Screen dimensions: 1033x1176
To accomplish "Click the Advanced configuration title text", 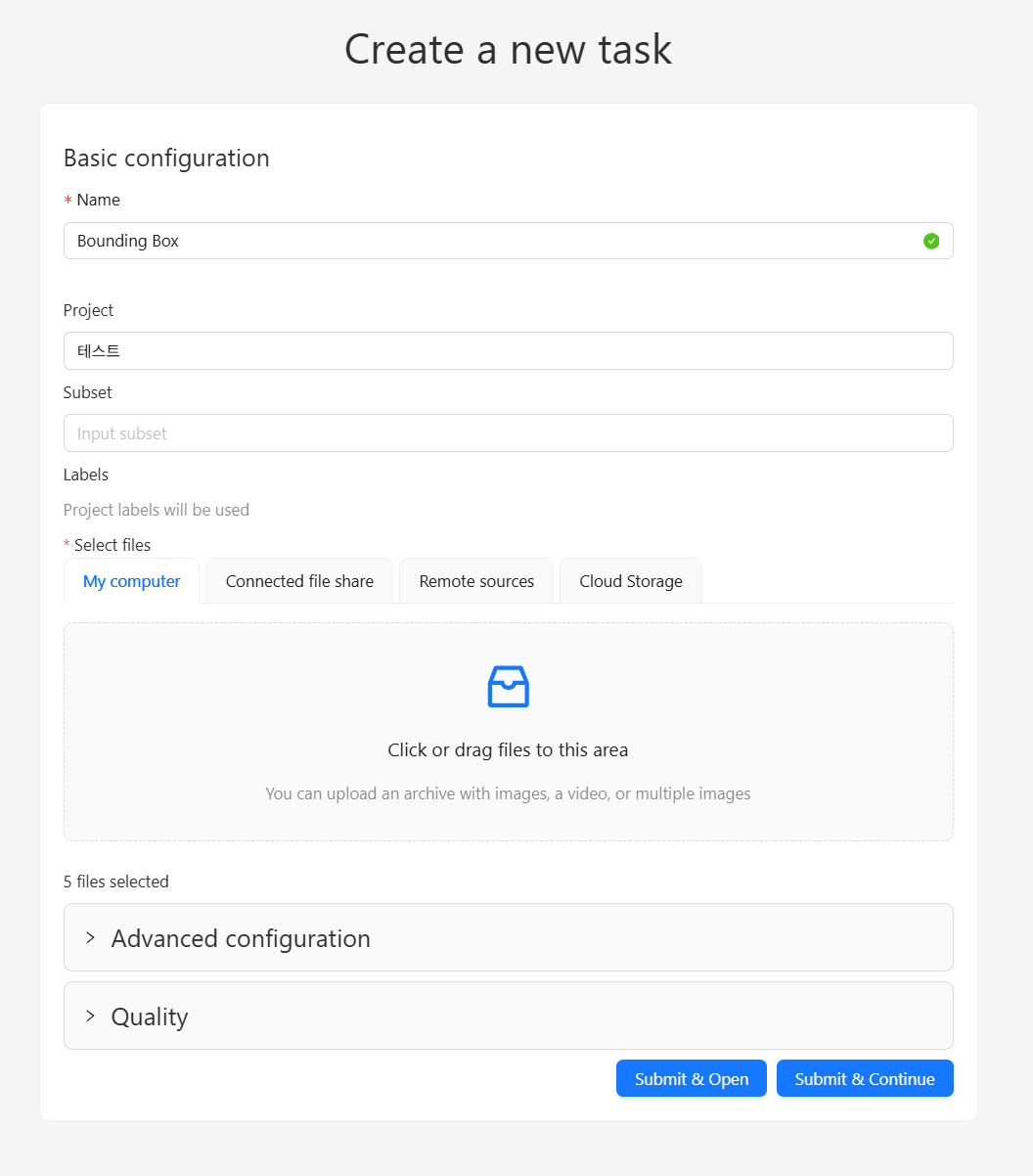I will pos(241,938).
